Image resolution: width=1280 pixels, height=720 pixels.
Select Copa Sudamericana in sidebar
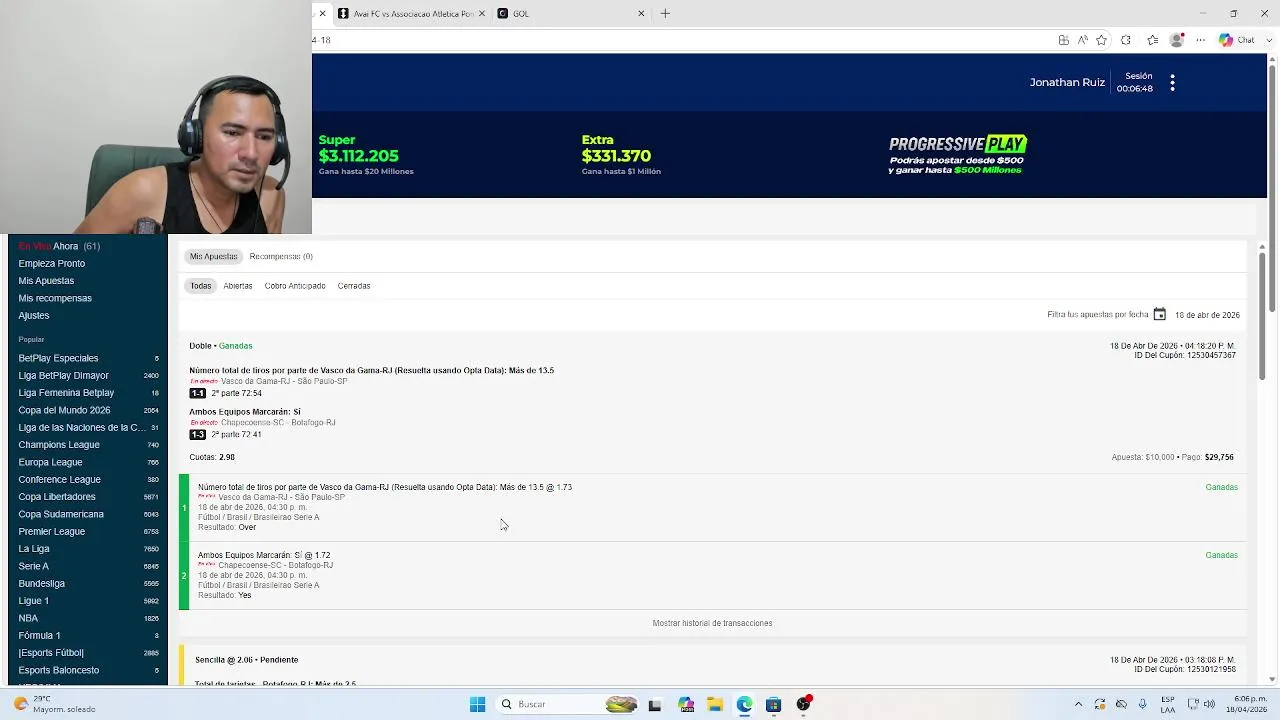(88, 514)
